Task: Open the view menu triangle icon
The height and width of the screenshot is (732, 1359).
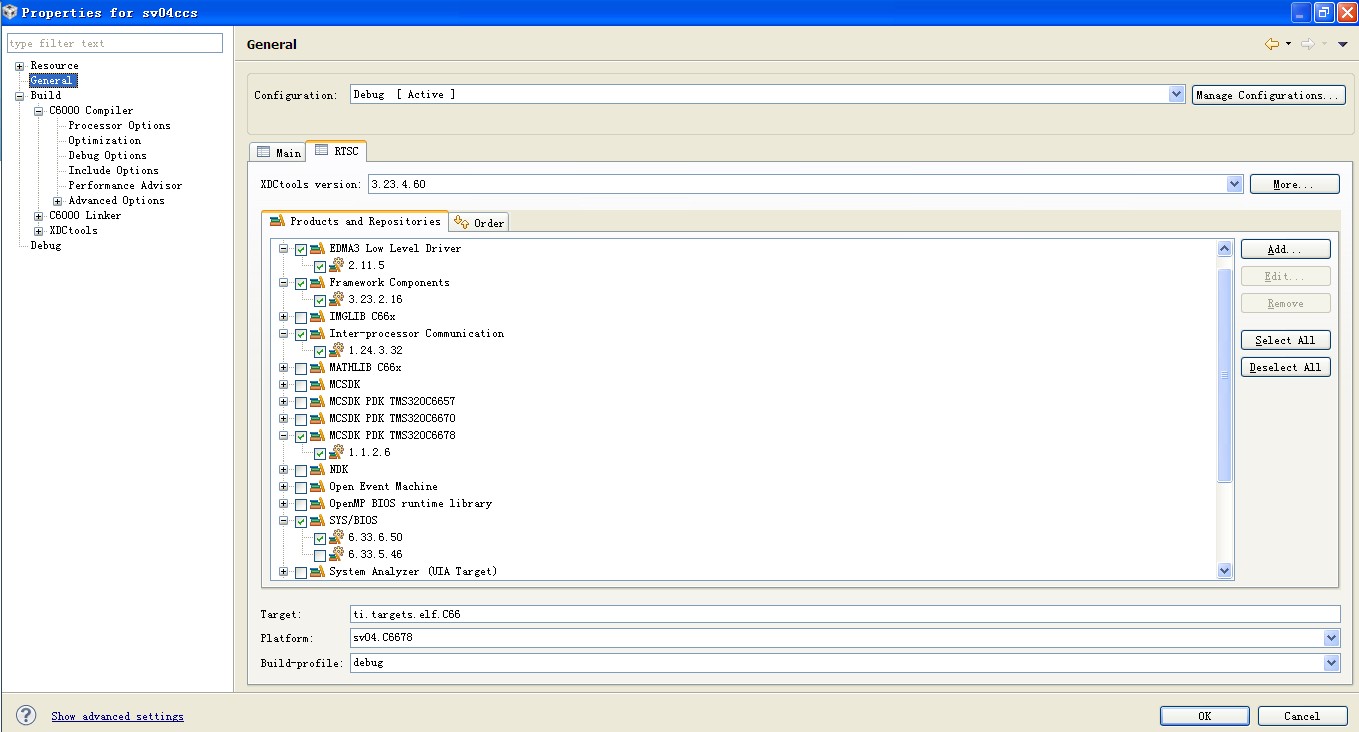Action: 1343,44
